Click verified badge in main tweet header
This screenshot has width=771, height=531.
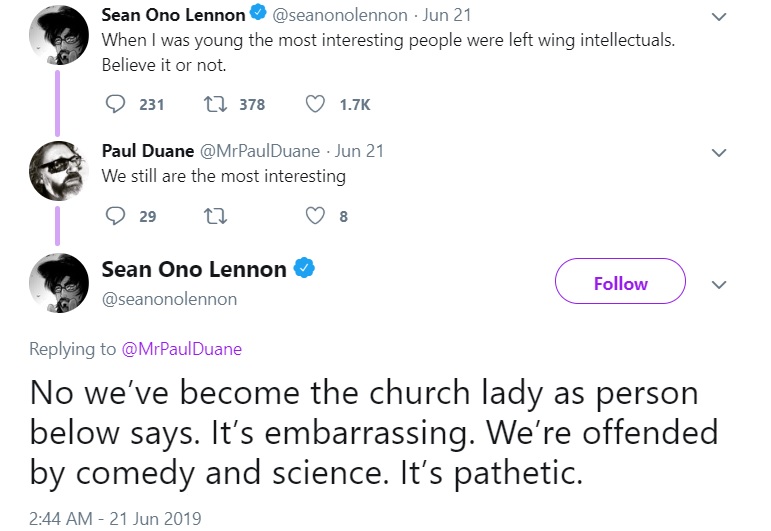pos(304,269)
